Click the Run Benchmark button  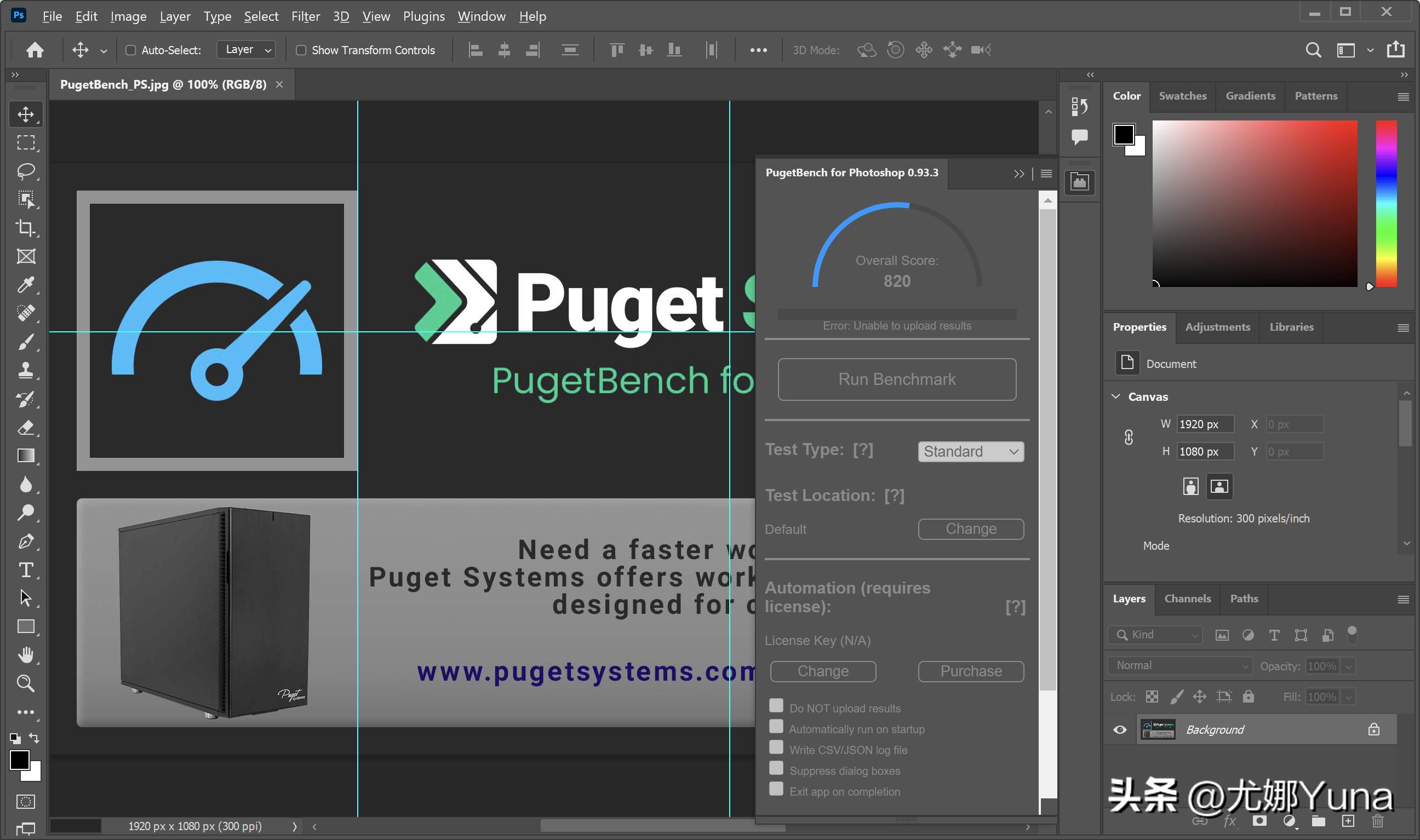click(897, 379)
